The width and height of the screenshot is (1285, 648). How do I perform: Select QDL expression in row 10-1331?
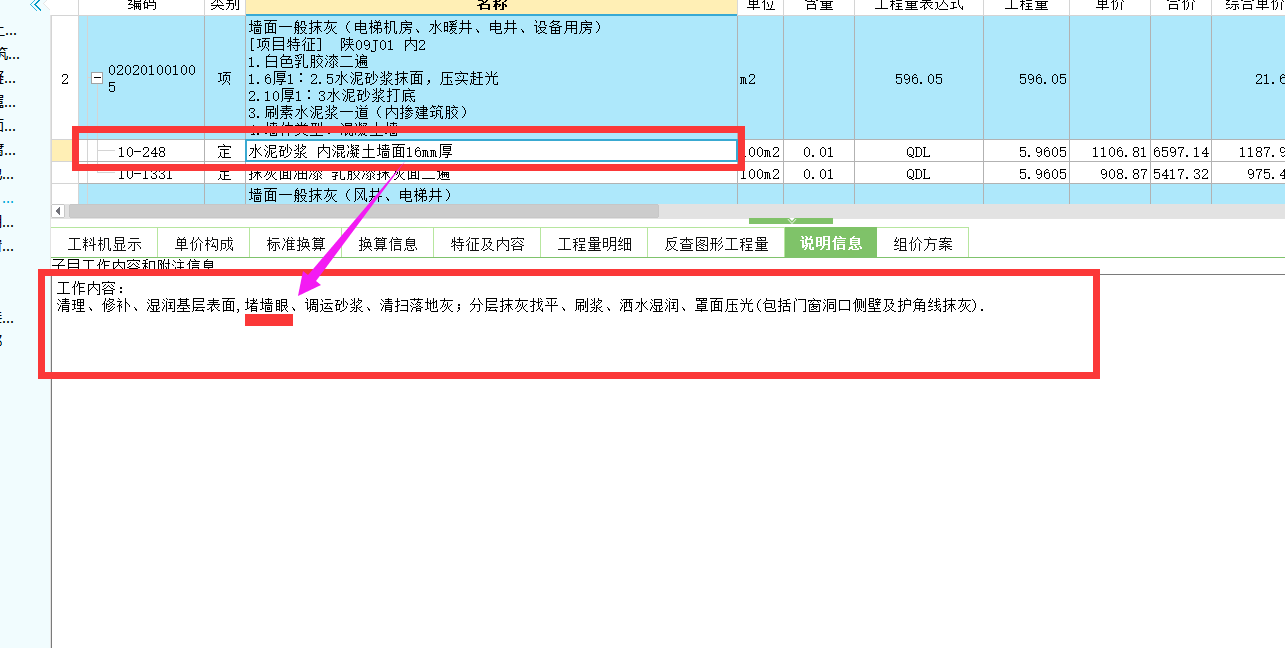click(918, 174)
